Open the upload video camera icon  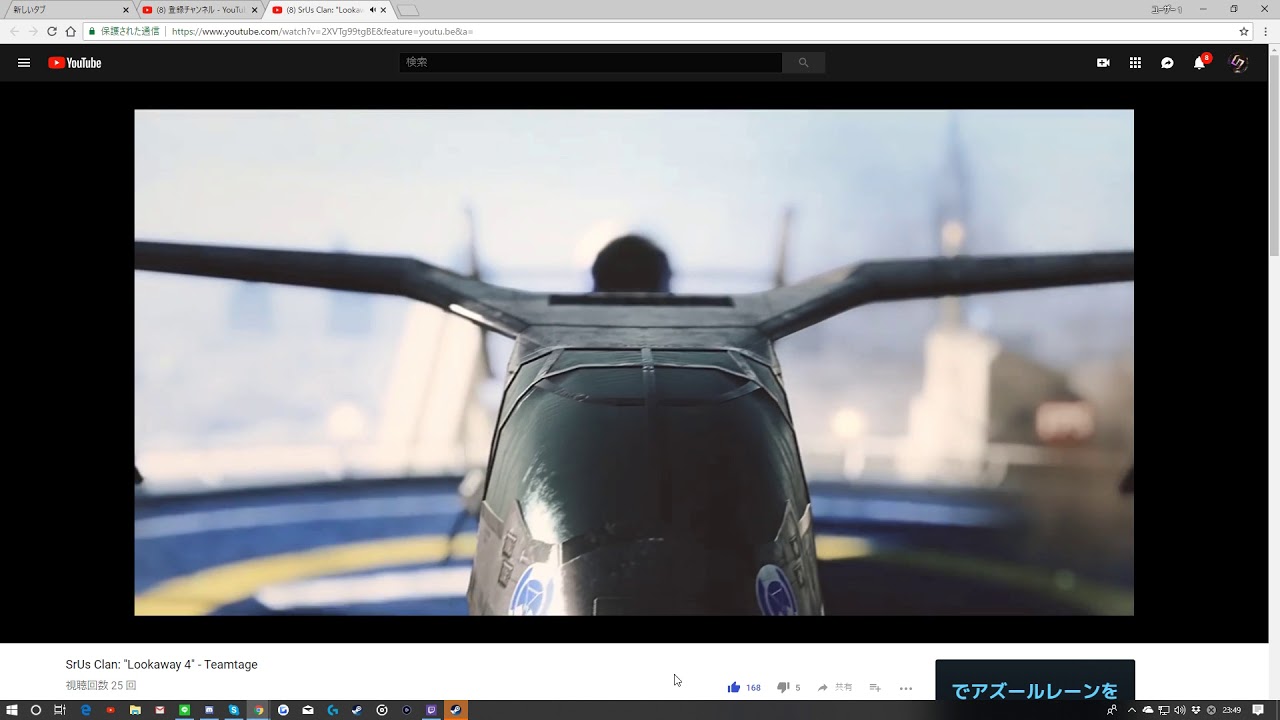1103,63
